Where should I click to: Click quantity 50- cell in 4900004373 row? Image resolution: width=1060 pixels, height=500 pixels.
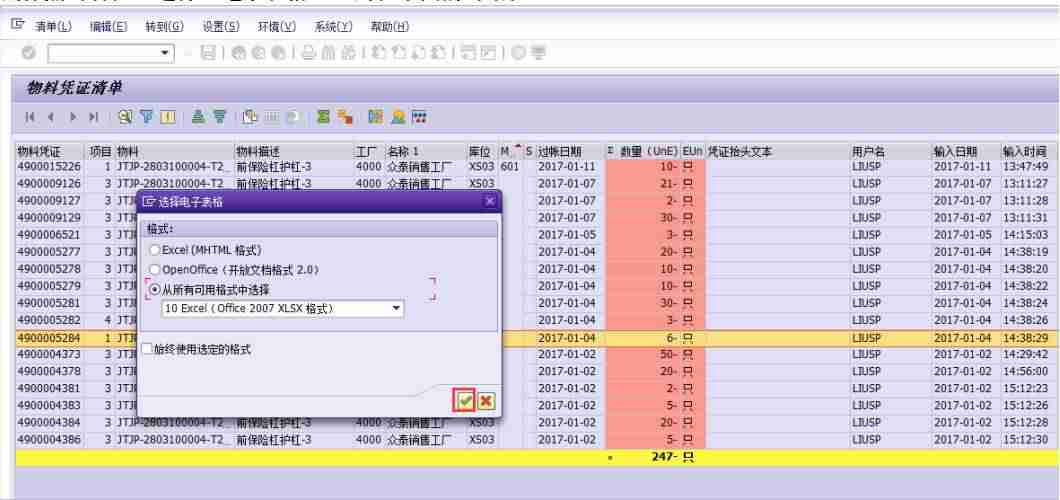(x=644, y=354)
